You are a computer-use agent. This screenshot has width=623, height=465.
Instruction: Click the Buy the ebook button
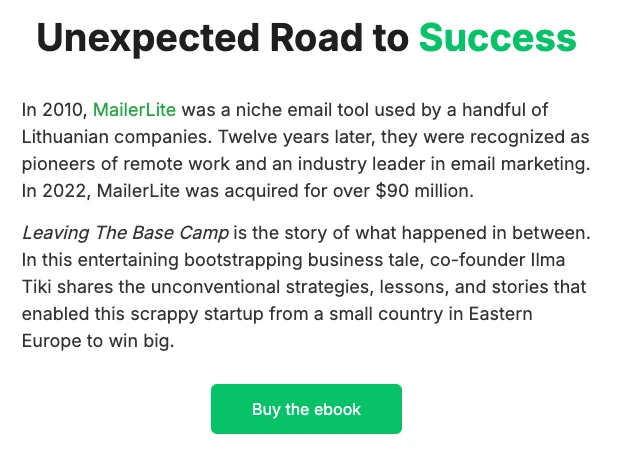[x=306, y=409]
